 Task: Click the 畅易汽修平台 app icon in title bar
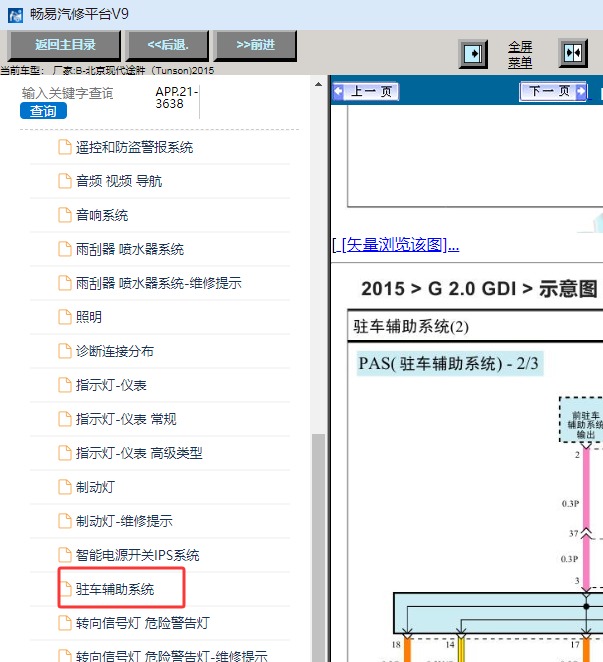(x=15, y=15)
